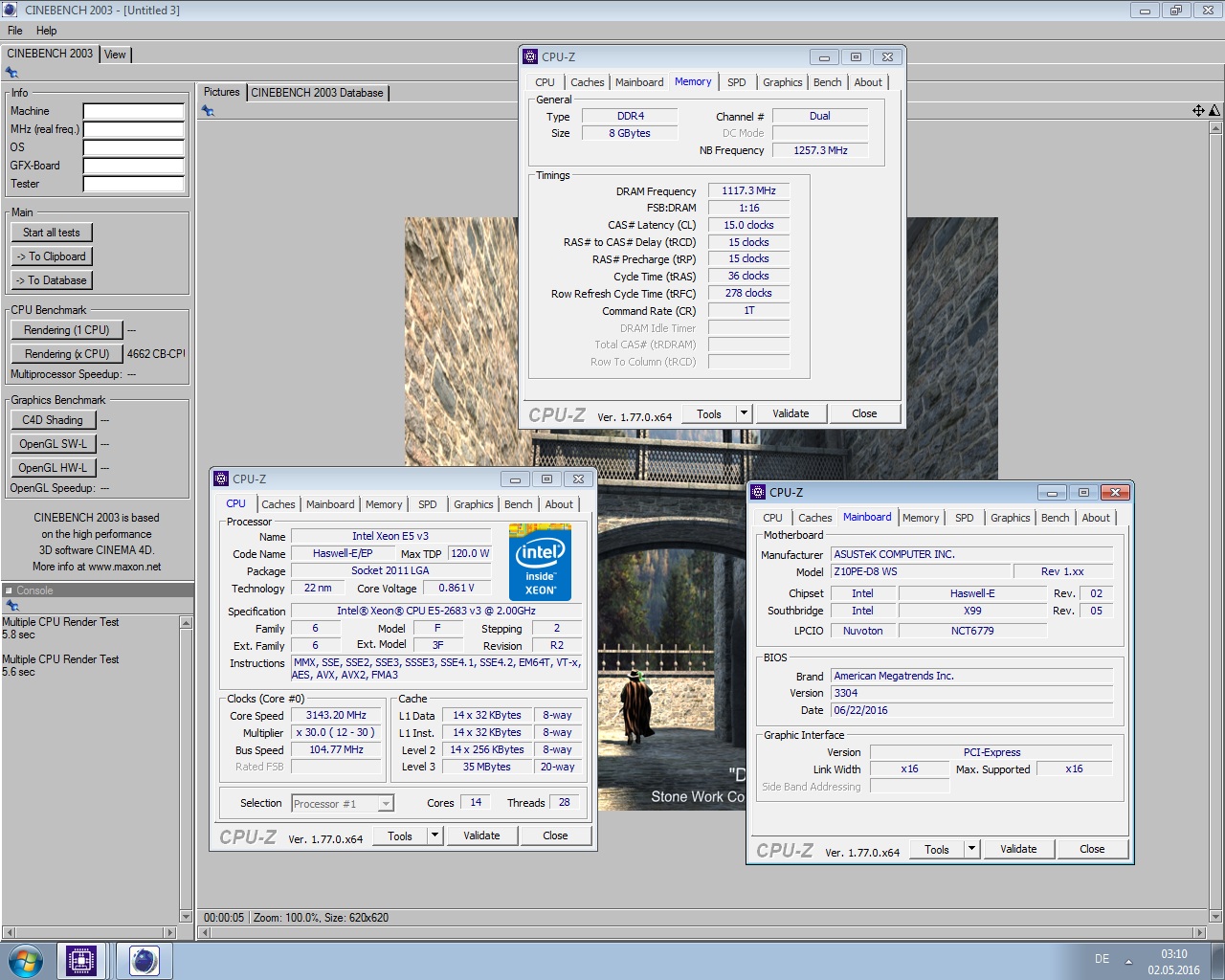Switch to CINEBENCH 2003 Database tab

coord(317,93)
